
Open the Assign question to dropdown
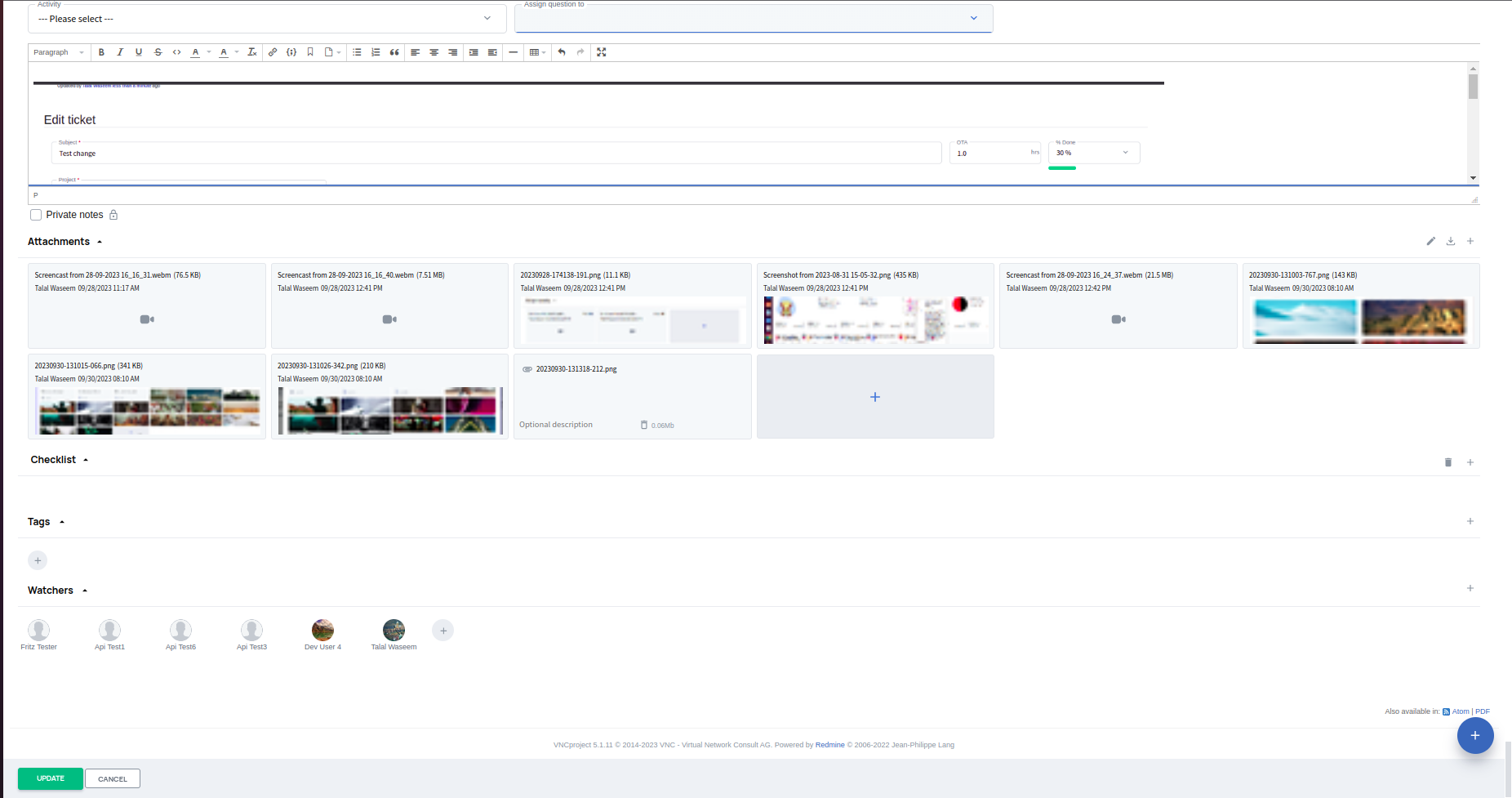click(x=753, y=19)
